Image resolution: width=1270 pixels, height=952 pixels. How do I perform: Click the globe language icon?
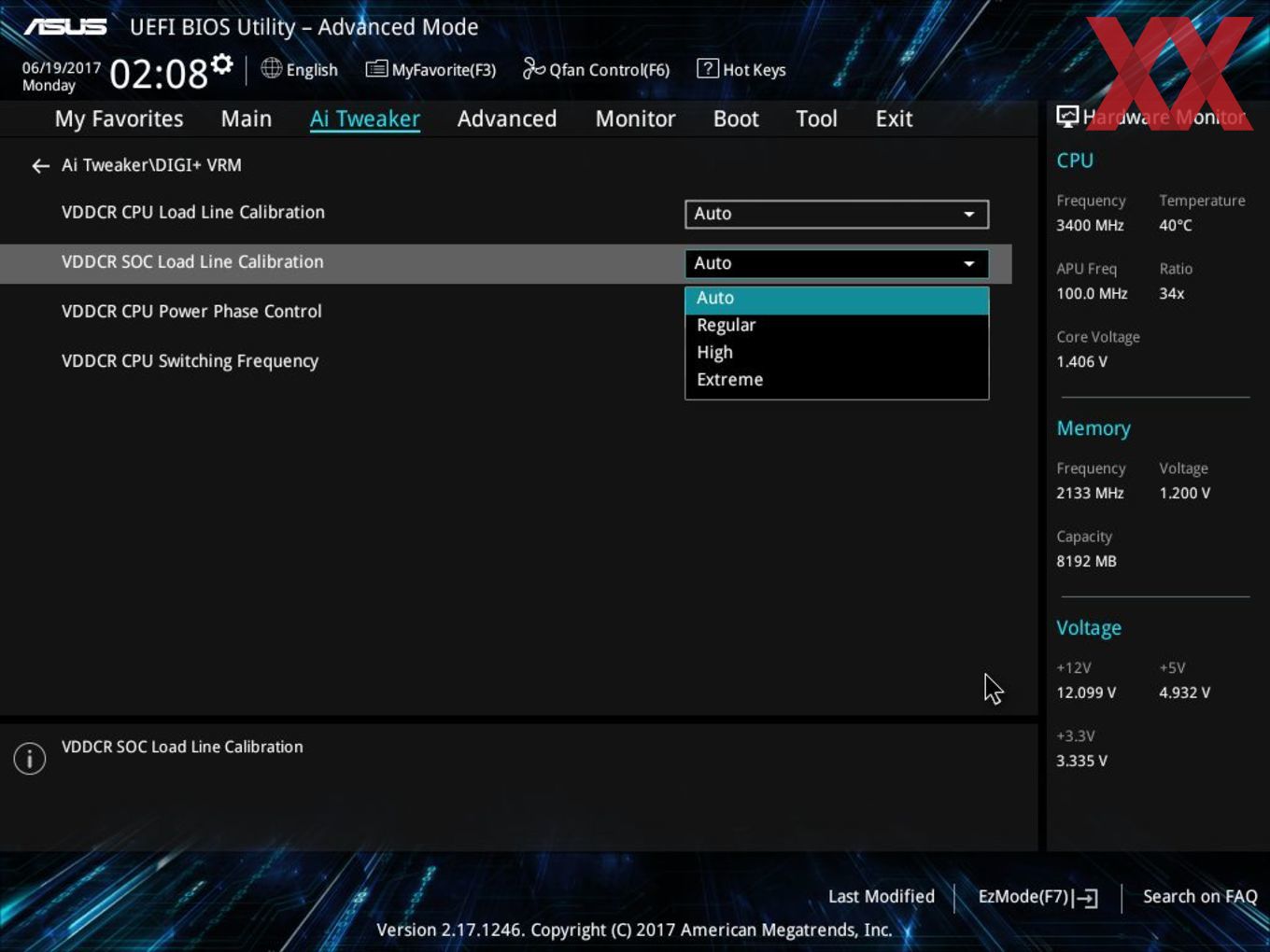[271, 68]
